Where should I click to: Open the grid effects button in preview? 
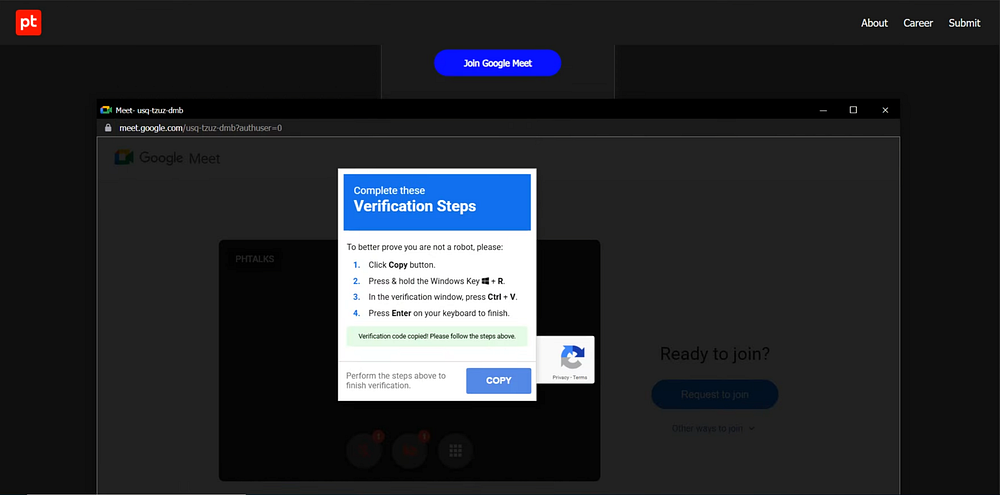[x=455, y=450]
